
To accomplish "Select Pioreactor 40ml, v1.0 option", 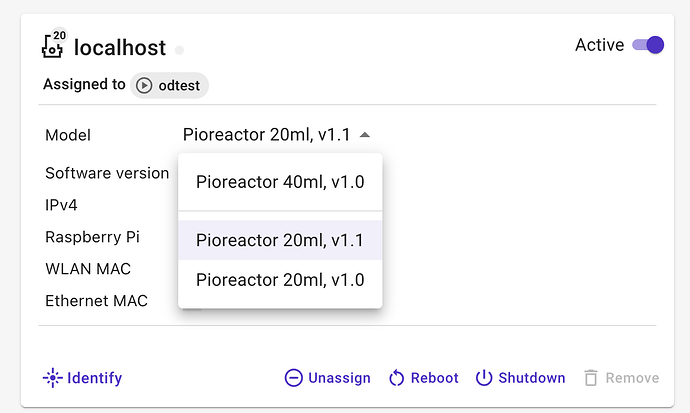I will pos(280,182).
